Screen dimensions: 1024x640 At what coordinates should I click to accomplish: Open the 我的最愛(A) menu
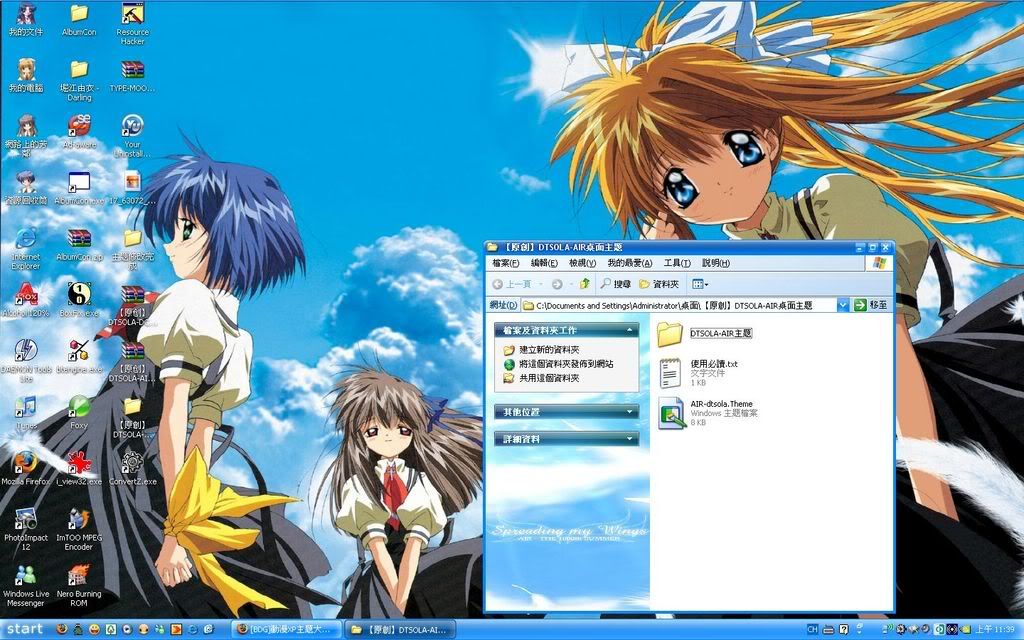coord(630,263)
